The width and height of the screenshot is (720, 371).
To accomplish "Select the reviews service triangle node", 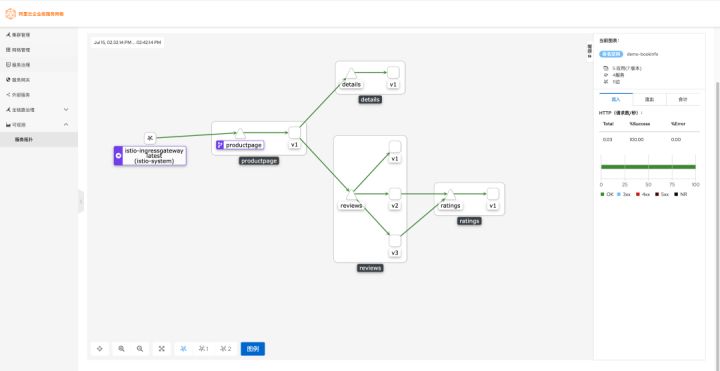I will click(x=351, y=195).
